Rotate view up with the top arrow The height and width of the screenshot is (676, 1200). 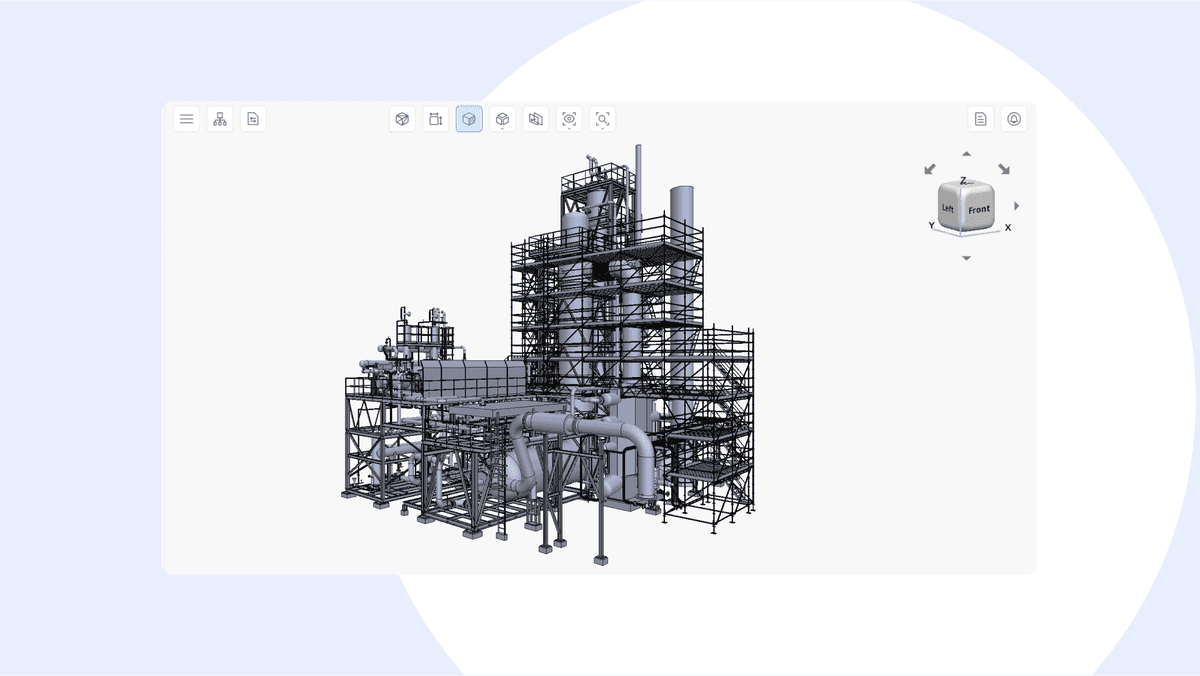pyautogui.click(x=966, y=154)
